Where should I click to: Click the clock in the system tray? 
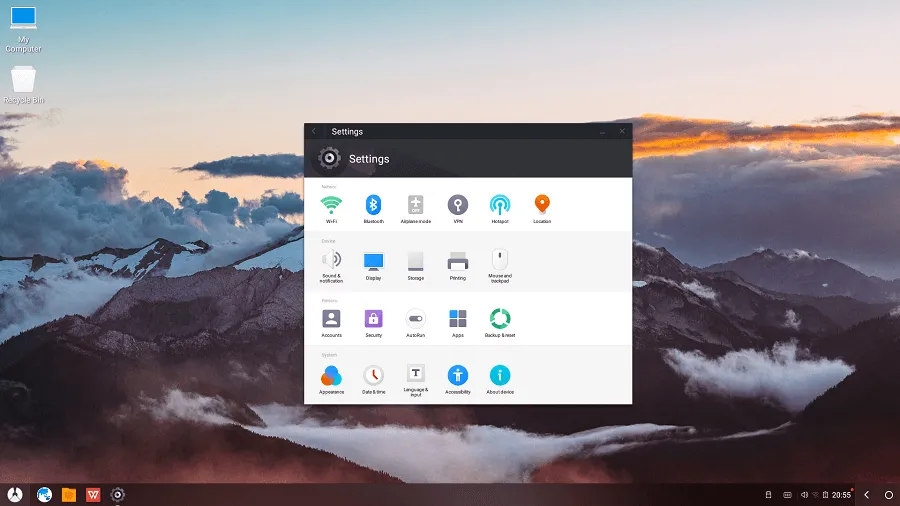click(842, 495)
